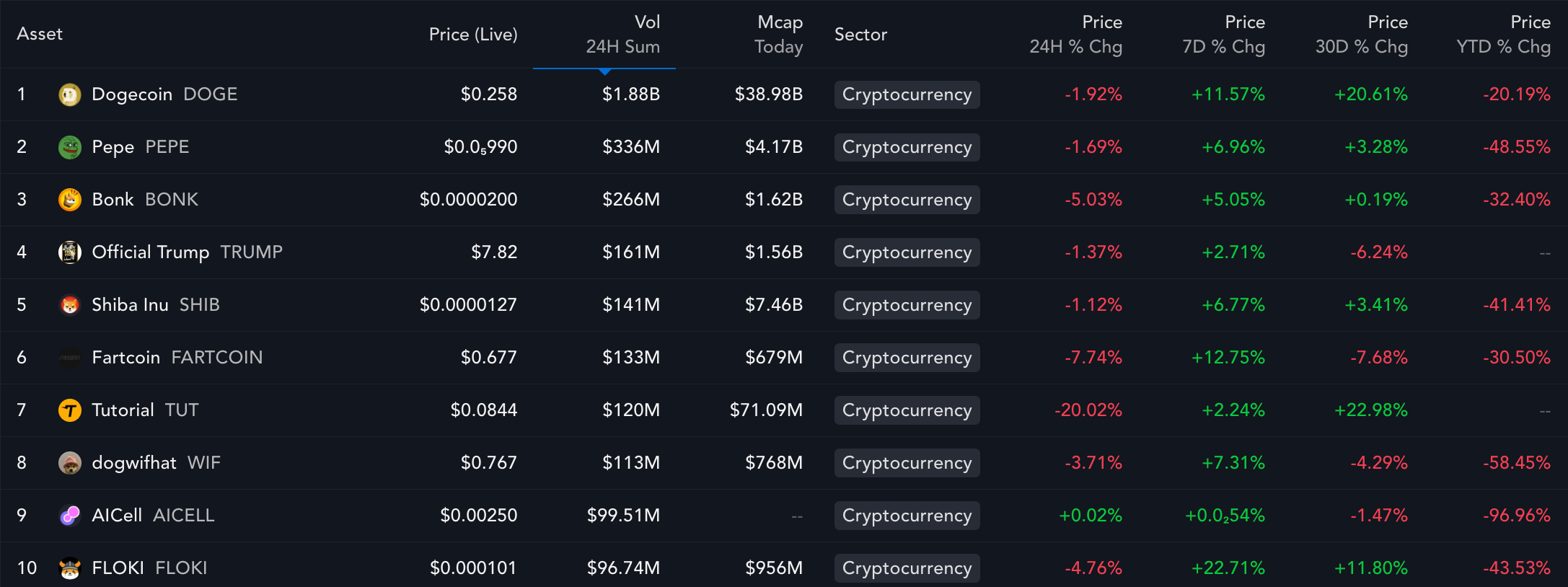The image size is (1568, 587).
Task: Click the FLOKI token icon
Action: coord(70,568)
